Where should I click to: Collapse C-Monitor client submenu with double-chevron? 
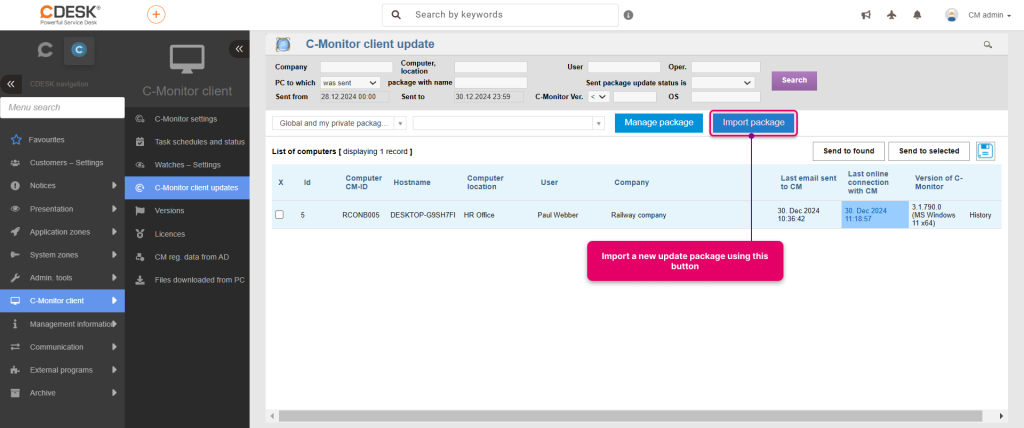239,49
